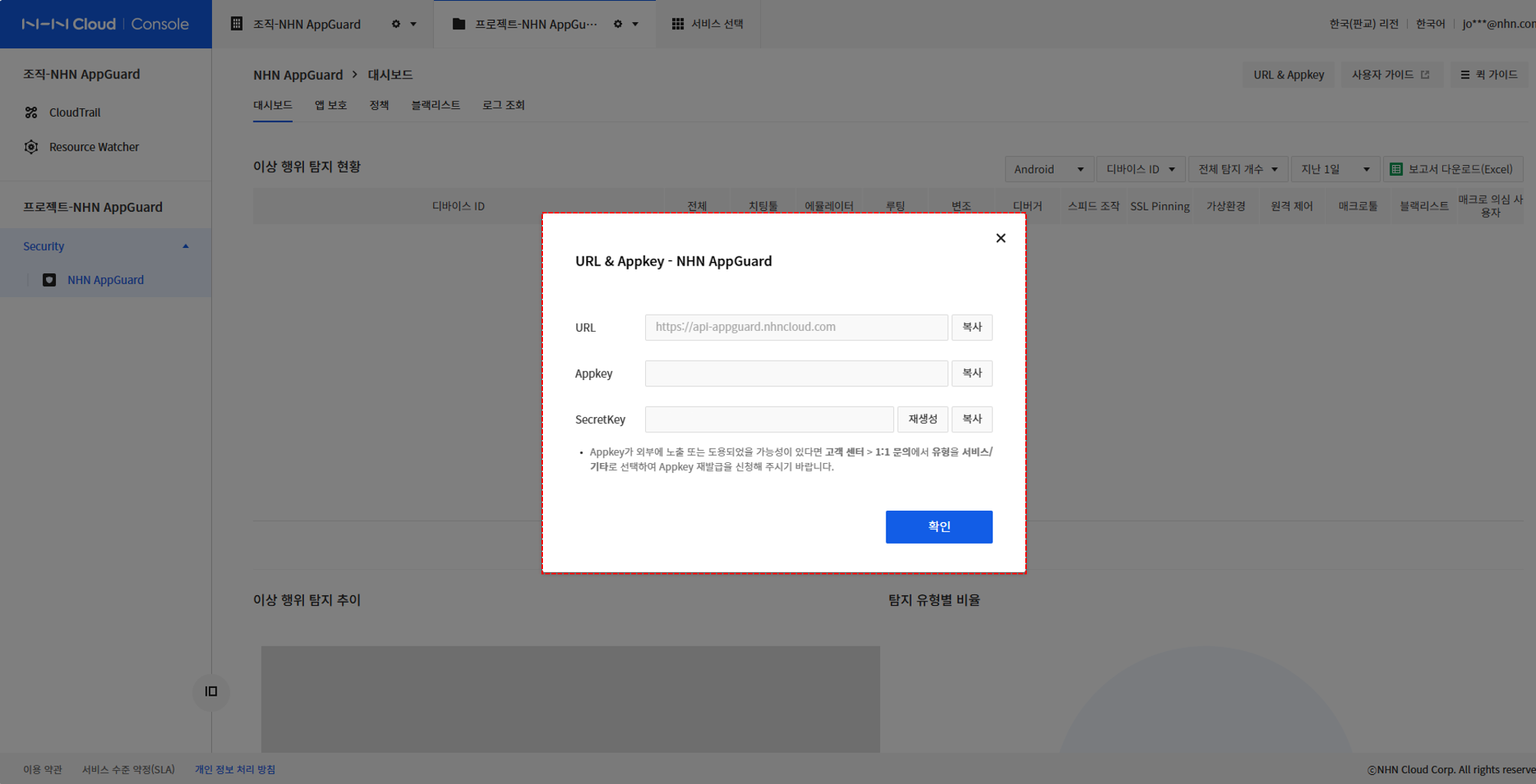The width and height of the screenshot is (1536, 784).
Task: Open 이용 약관 footer link
Action: 42,769
